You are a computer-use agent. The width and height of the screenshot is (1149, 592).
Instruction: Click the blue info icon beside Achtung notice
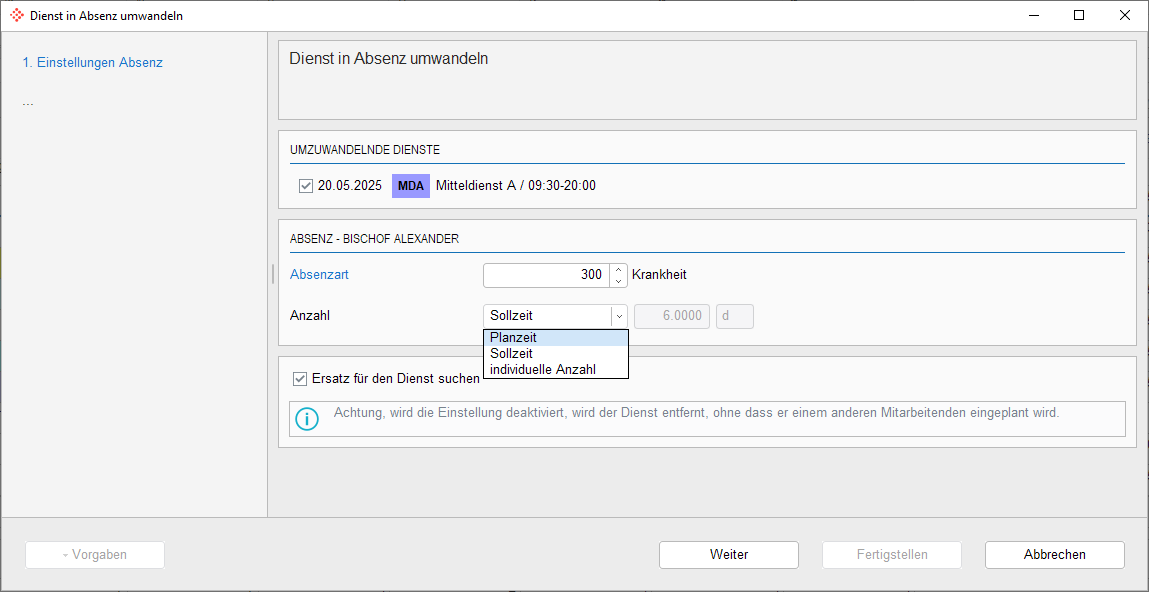(x=307, y=419)
